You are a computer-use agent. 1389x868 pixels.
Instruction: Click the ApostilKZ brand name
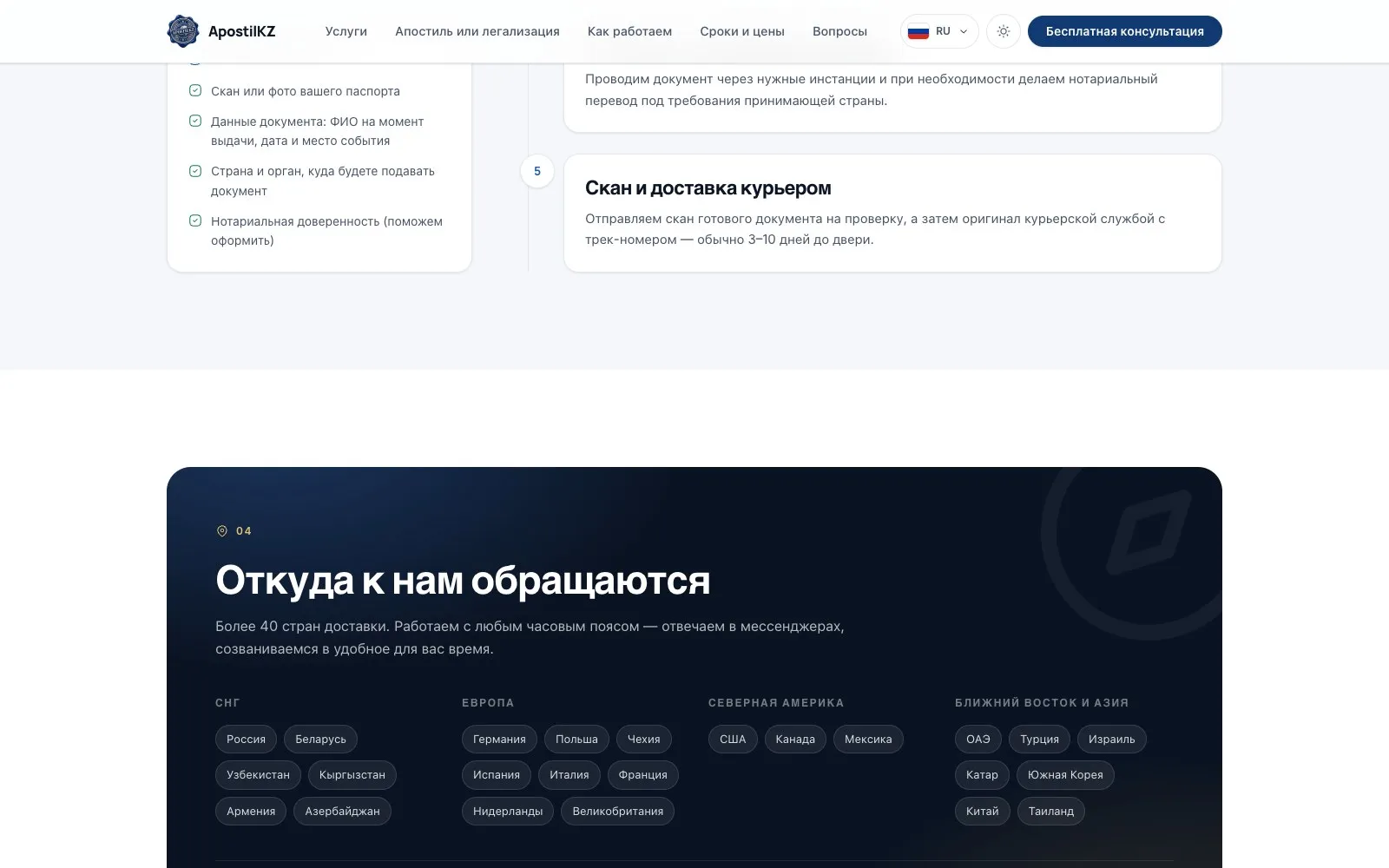241,31
